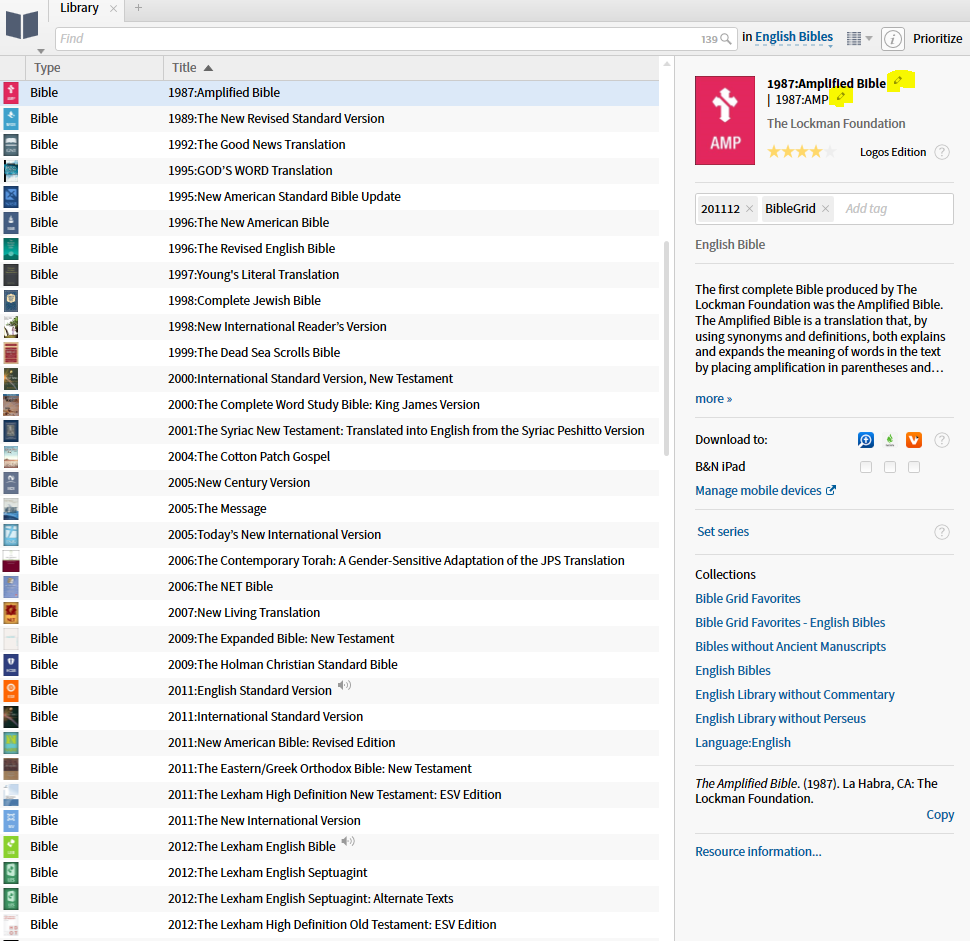The width and height of the screenshot is (970, 941).
Task: Select 1997:Young's Literal Translation row
Action: tap(329, 275)
